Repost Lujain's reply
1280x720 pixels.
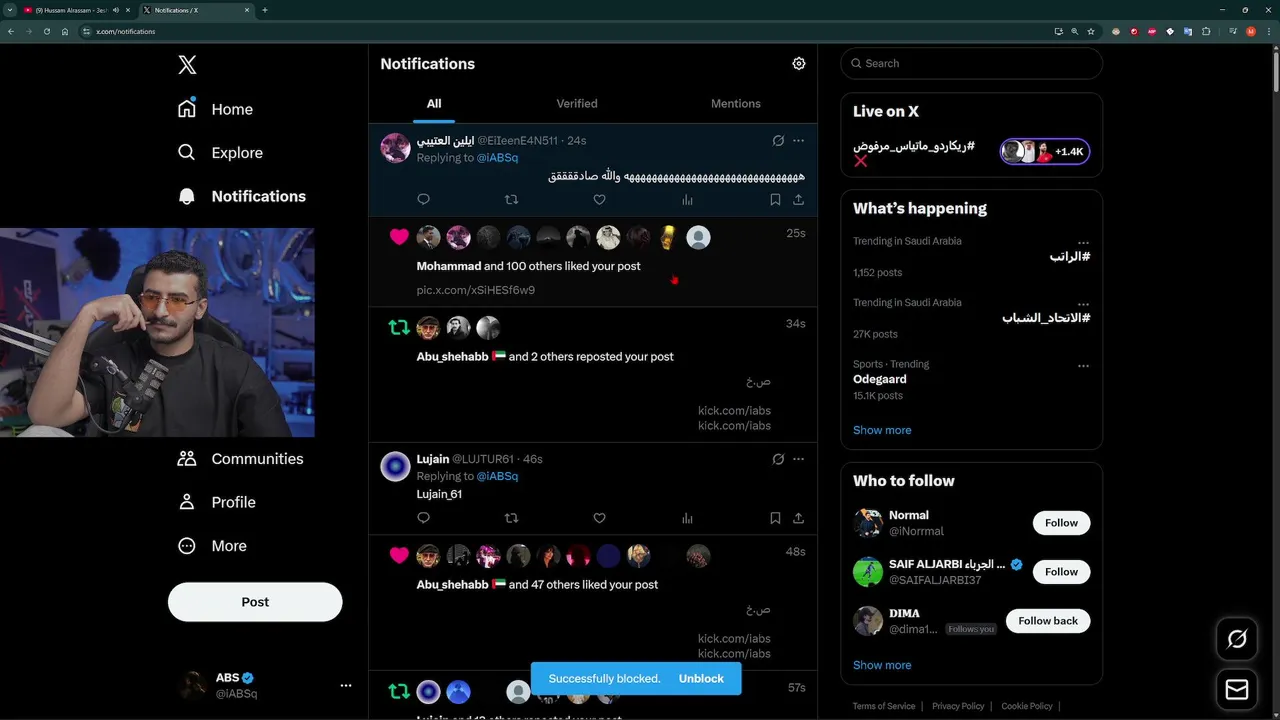click(x=511, y=518)
